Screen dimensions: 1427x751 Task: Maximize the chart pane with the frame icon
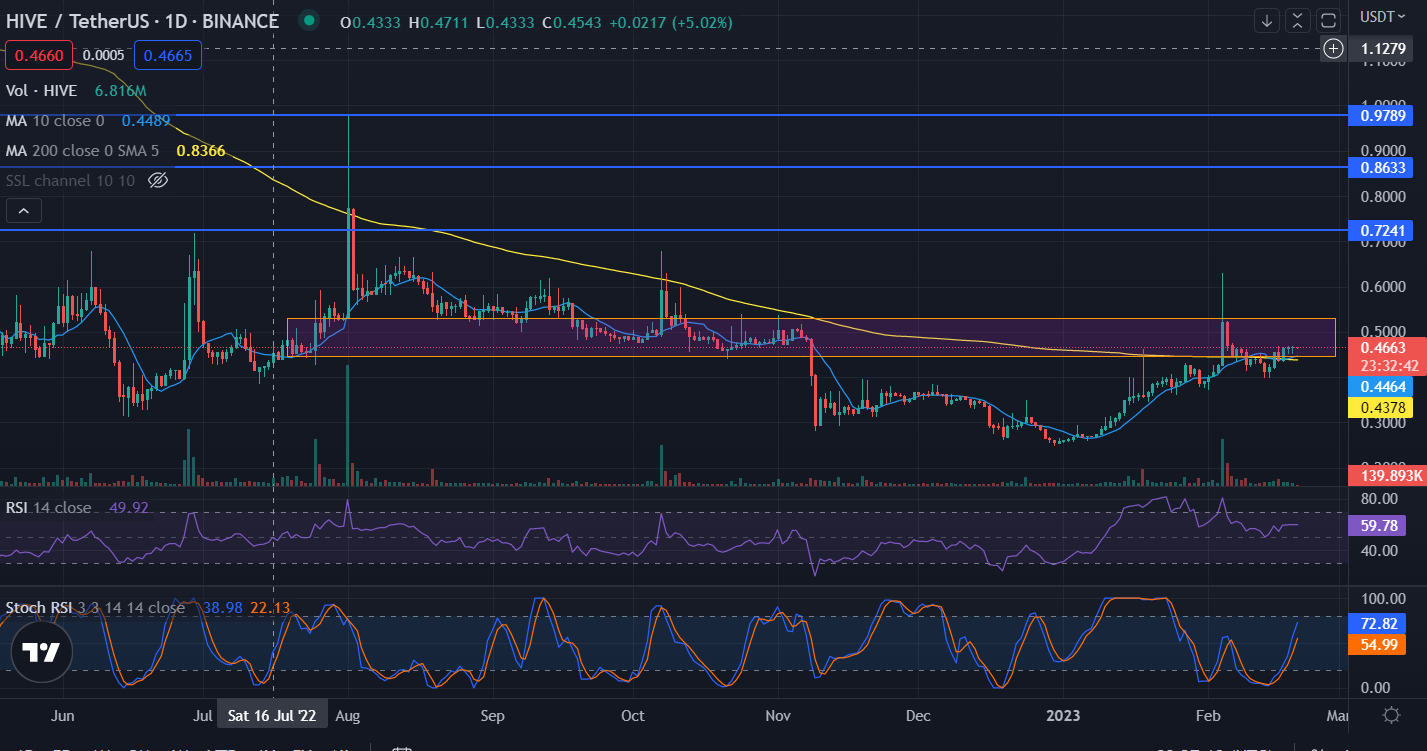(1328, 20)
